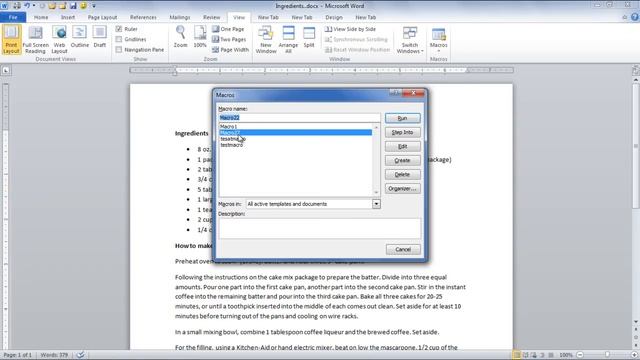Click Arrange All windows
Viewport: 640px width, 360px height.
click(x=288, y=39)
